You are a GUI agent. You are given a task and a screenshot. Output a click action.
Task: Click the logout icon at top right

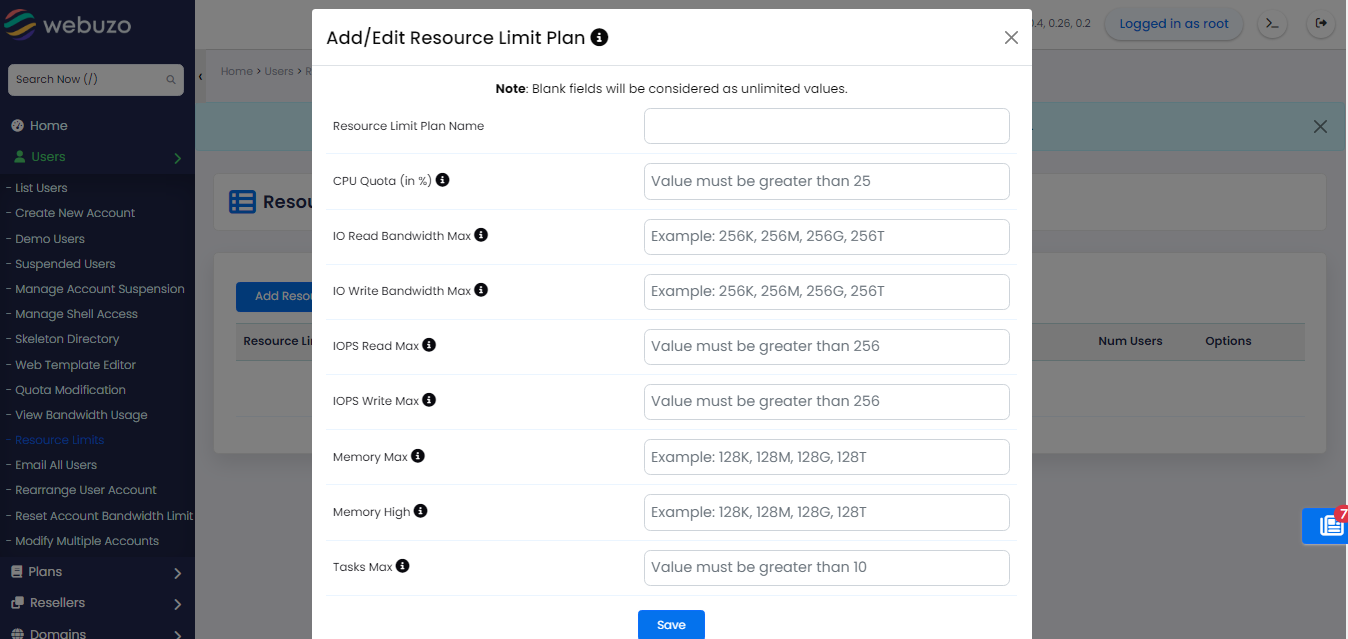(1320, 24)
